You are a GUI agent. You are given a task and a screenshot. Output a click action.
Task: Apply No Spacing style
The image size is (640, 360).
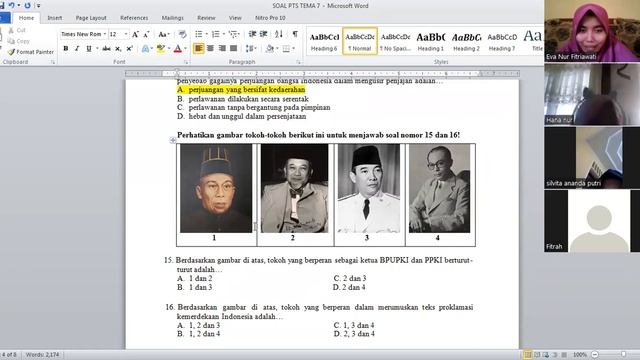395,42
